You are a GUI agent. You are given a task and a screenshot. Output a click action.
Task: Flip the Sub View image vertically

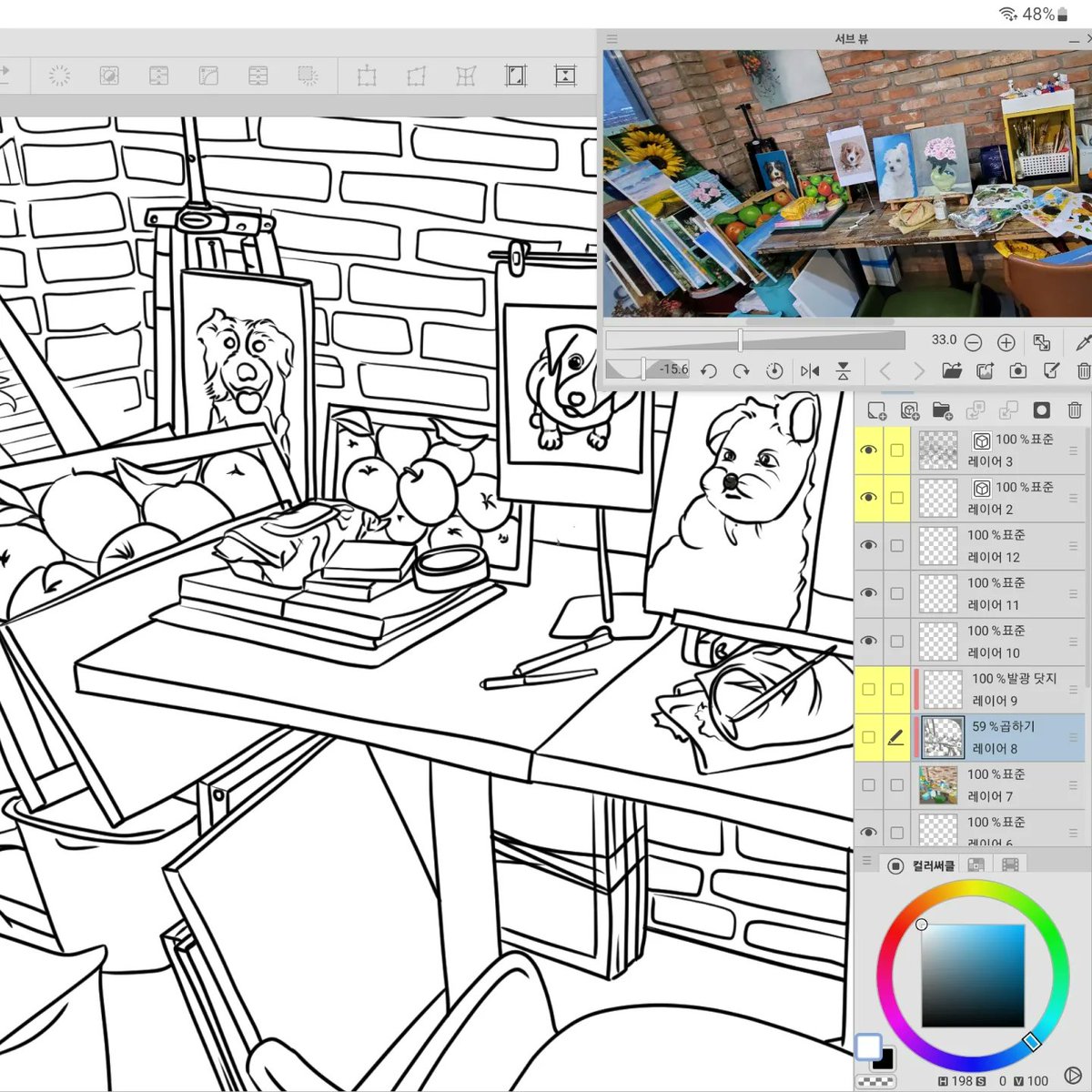point(844,370)
